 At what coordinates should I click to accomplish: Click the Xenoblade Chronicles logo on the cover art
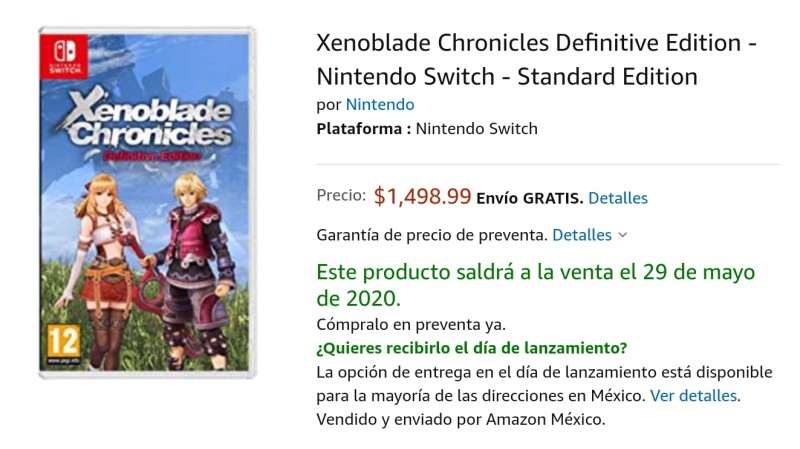[x=148, y=122]
